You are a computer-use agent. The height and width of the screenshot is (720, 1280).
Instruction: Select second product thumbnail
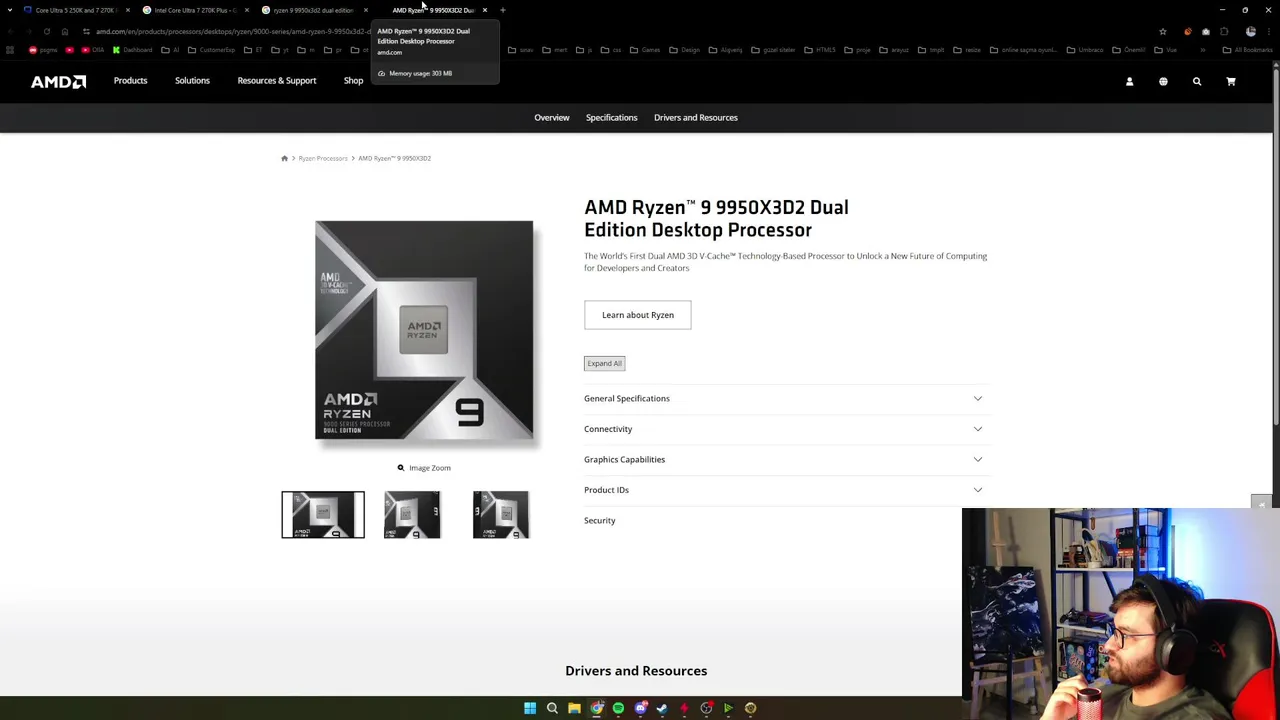pos(412,515)
